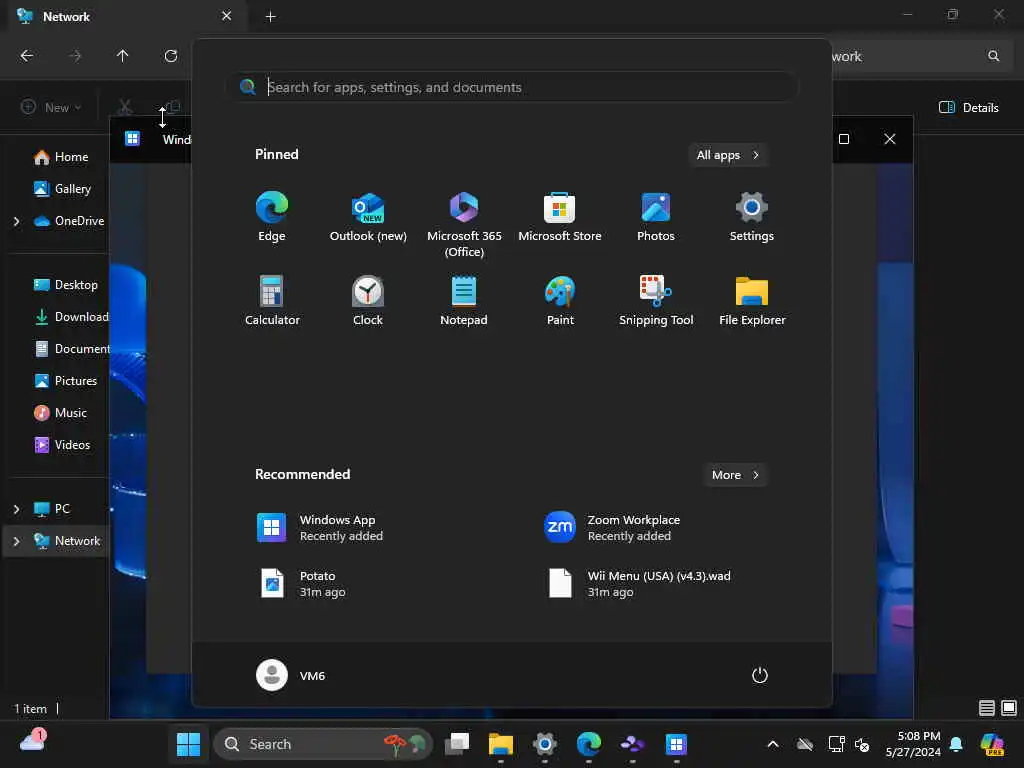1024x768 pixels.
Task: Open the weather widget on the taskbar
Action: pos(33,742)
